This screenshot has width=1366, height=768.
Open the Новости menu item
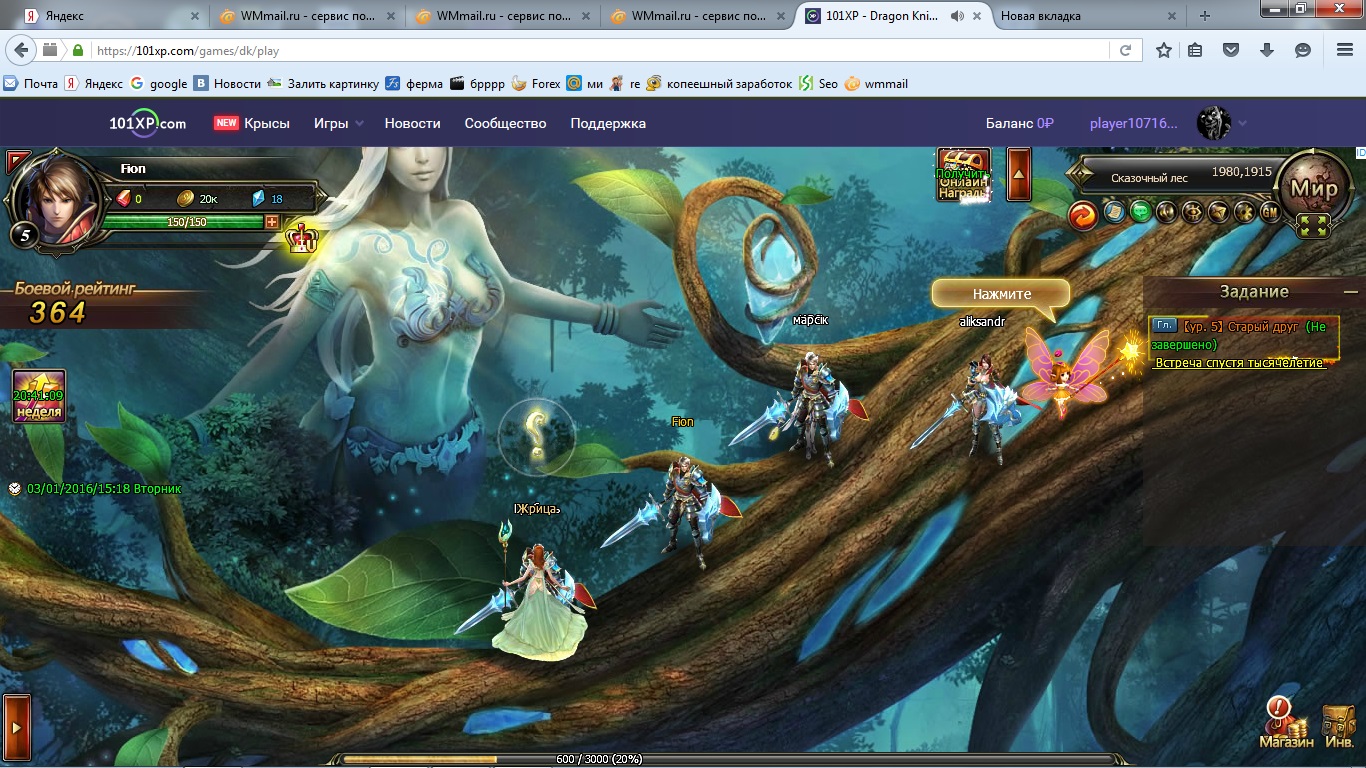[412, 123]
